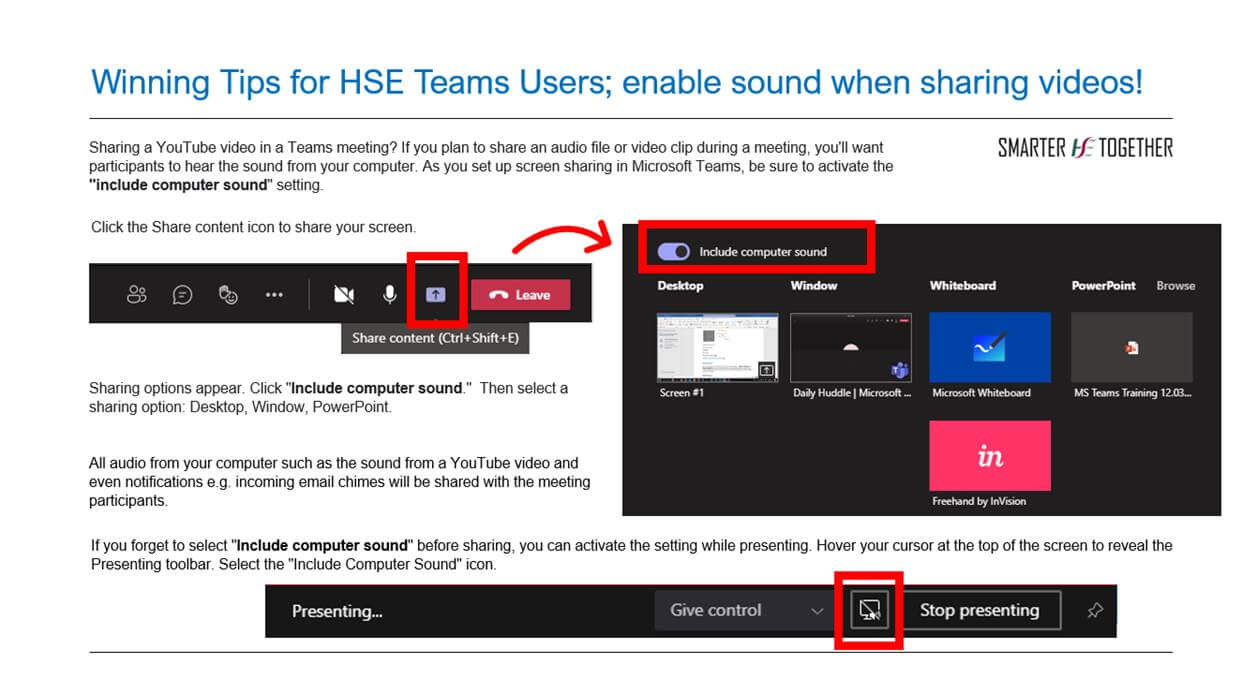Pin the presenting toolbar with pushpin icon
The height and width of the screenshot is (694, 1257).
point(1095,610)
